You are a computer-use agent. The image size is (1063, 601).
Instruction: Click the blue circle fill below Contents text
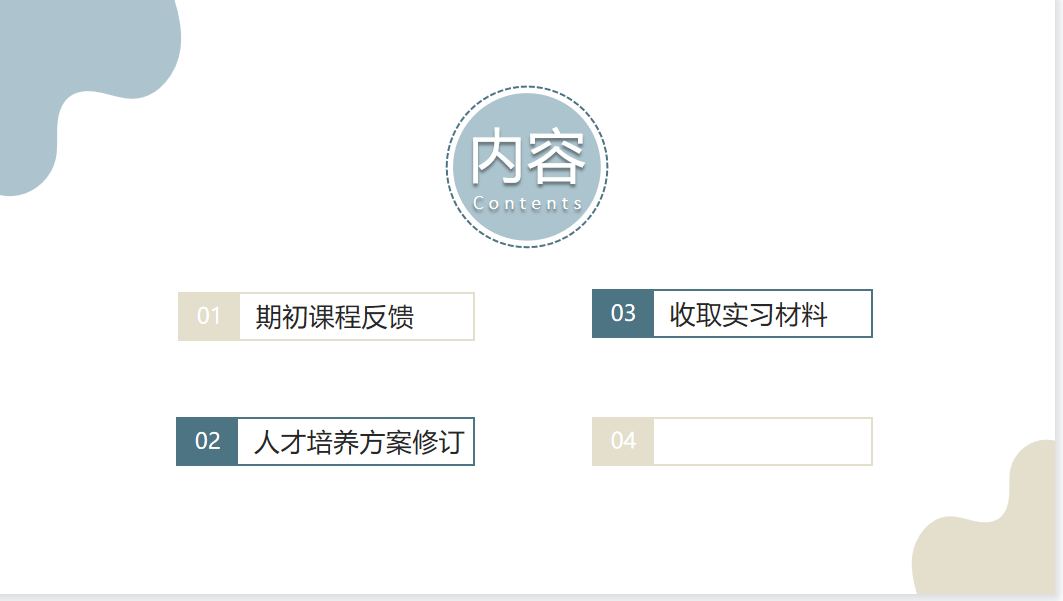click(x=527, y=227)
